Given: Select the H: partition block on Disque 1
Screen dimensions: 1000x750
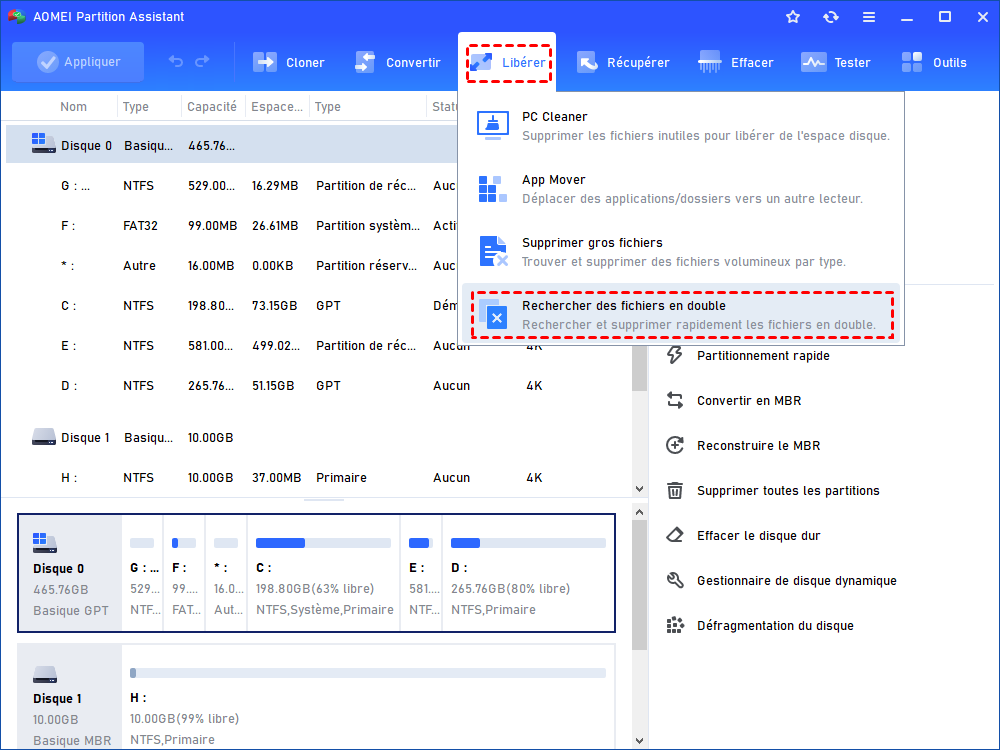Looking at the screenshot, I should tap(367, 697).
